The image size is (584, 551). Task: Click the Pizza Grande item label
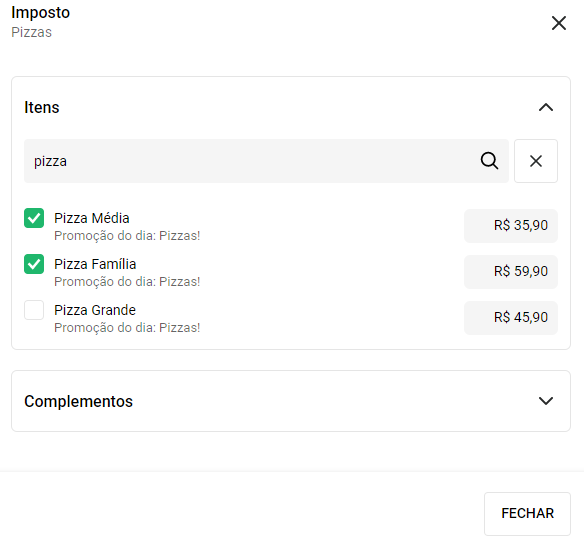click(95, 310)
